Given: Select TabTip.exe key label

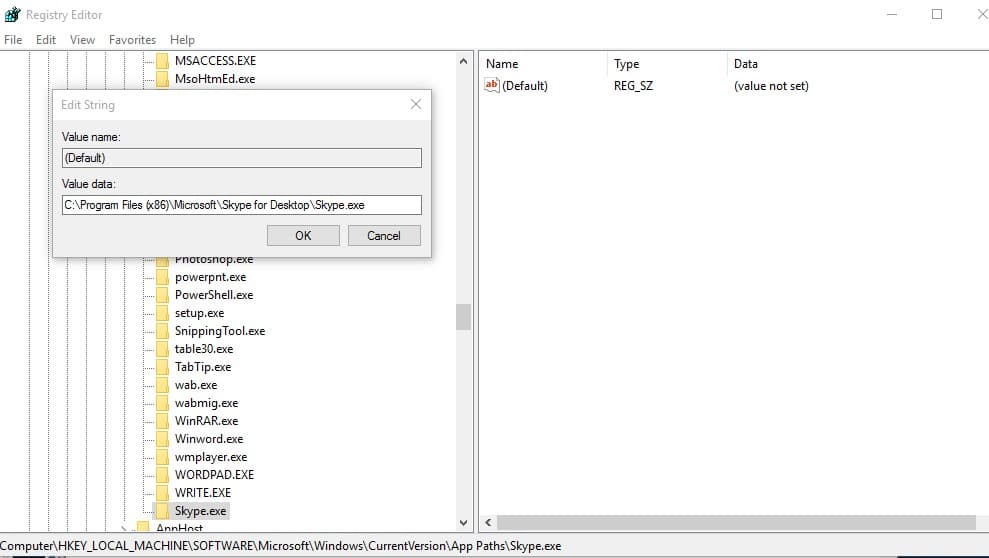Looking at the screenshot, I should pyautogui.click(x=203, y=367).
